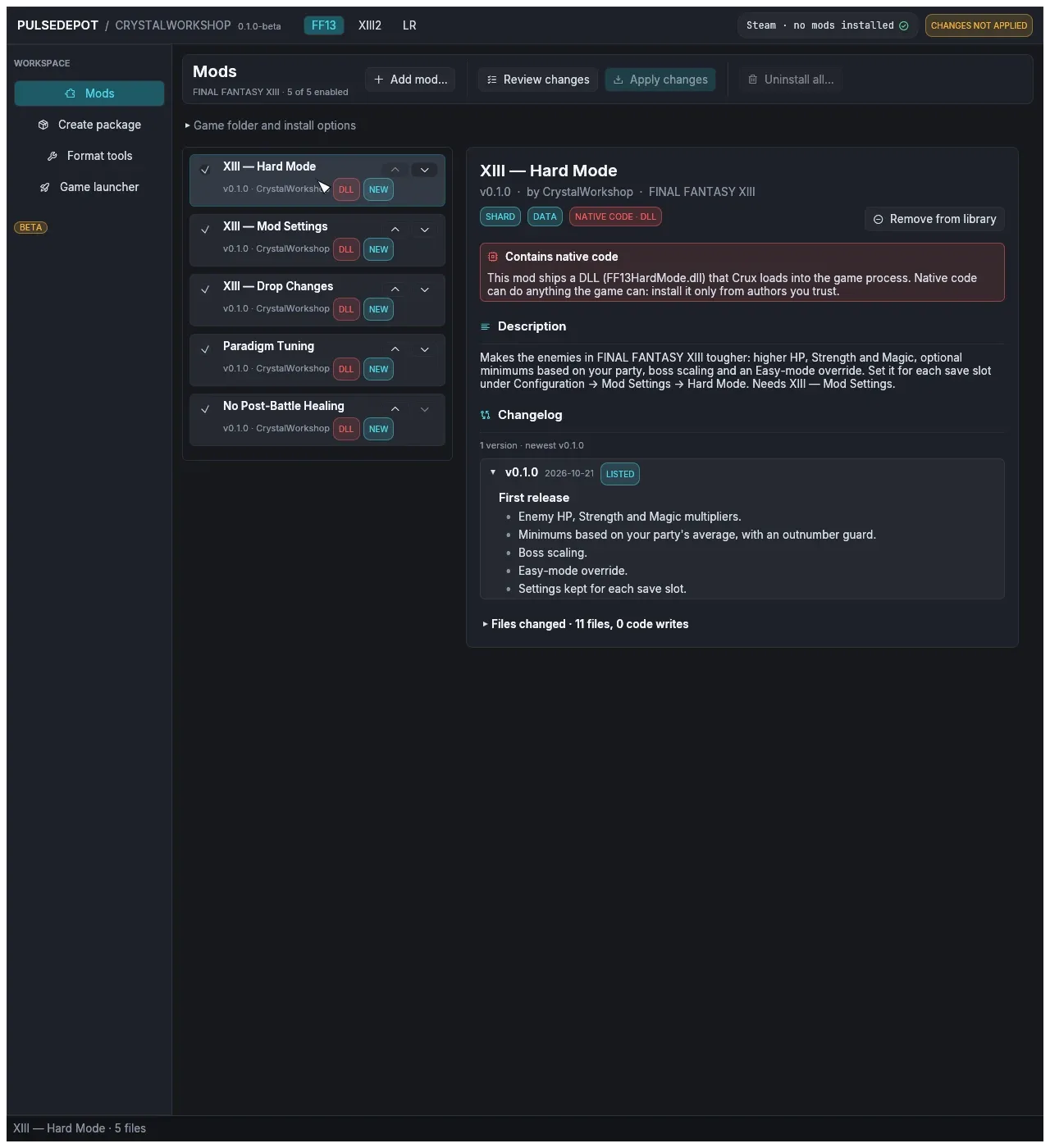Expand the Files changed section

(x=586, y=624)
